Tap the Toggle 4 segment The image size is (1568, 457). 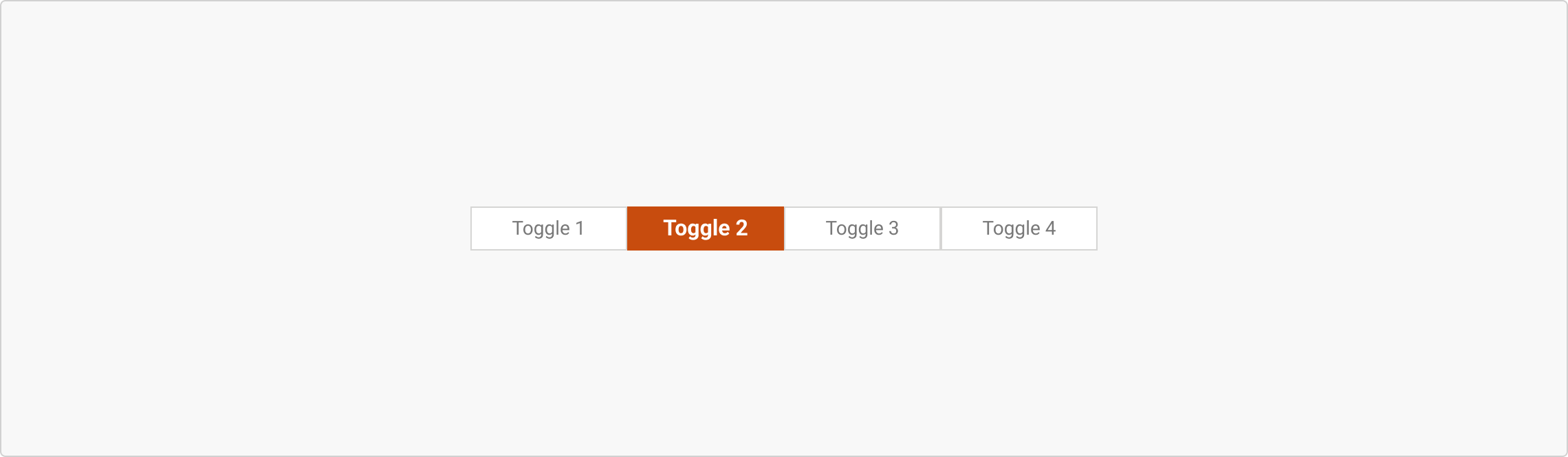[x=1019, y=228]
